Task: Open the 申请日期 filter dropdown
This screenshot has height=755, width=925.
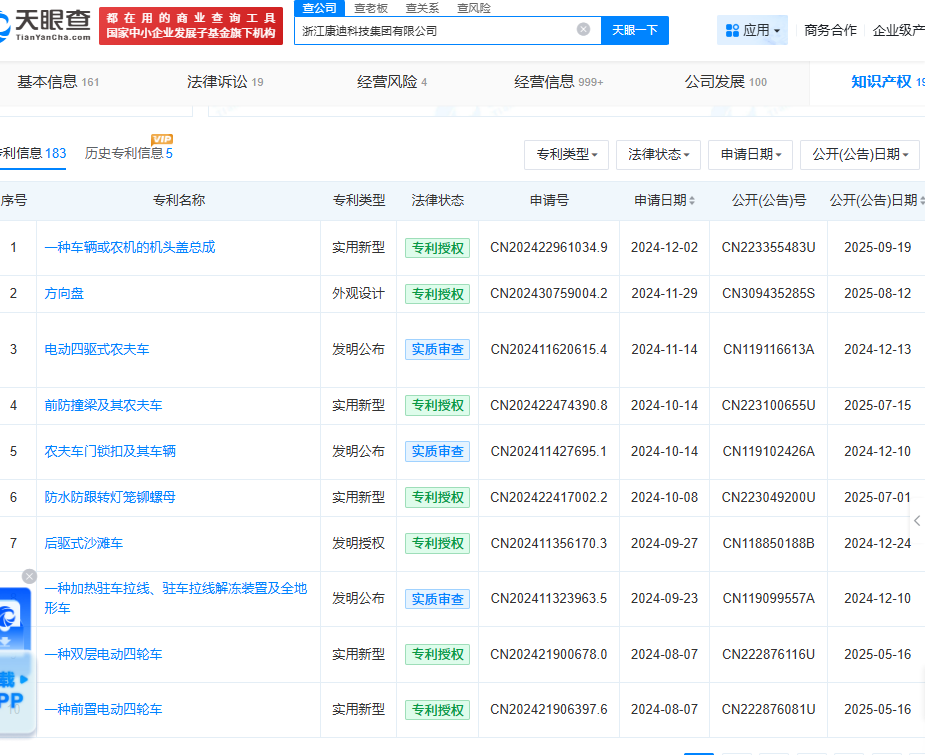Action: pyautogui.click(x=750, y=155)
